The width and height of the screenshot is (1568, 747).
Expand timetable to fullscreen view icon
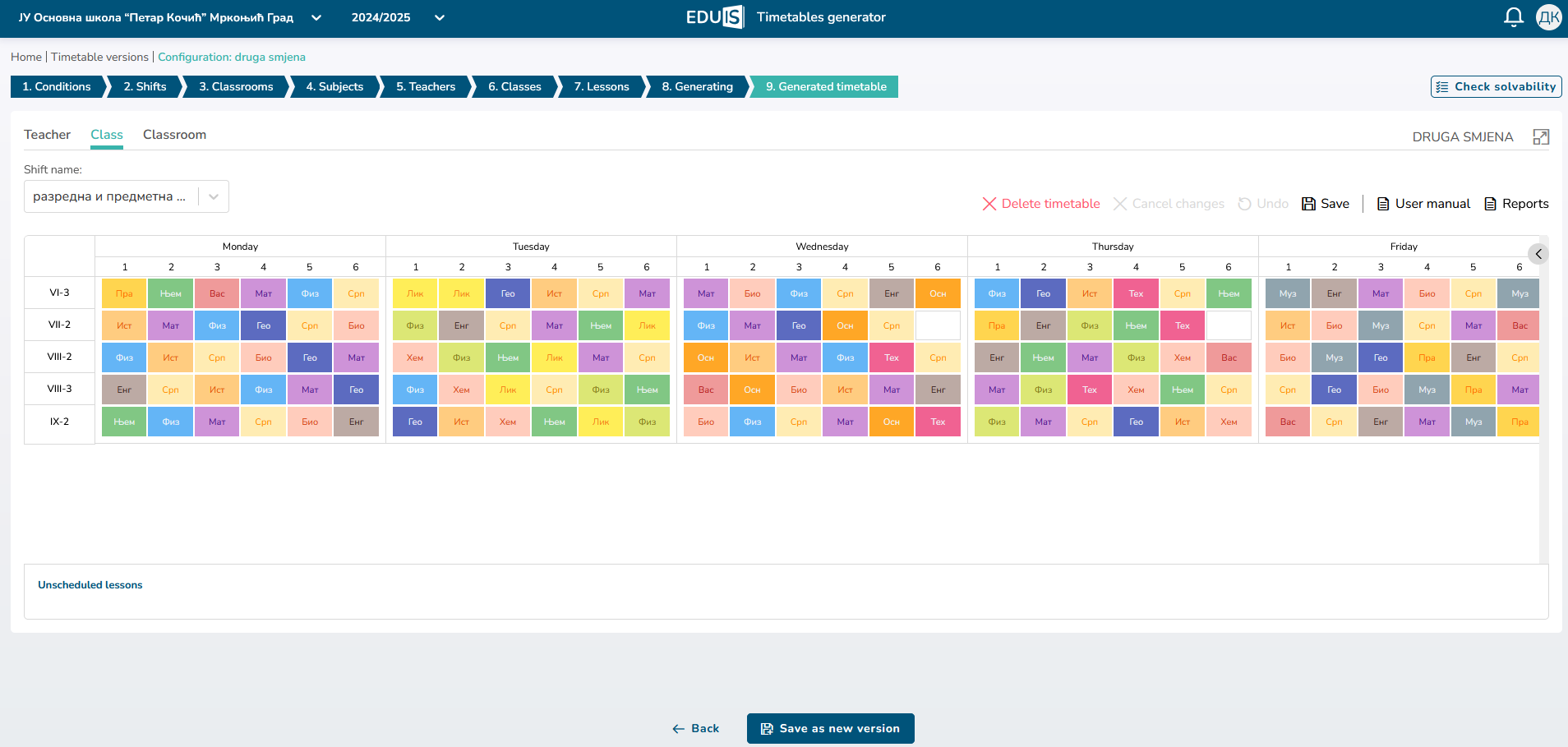tap(1541, 137)
